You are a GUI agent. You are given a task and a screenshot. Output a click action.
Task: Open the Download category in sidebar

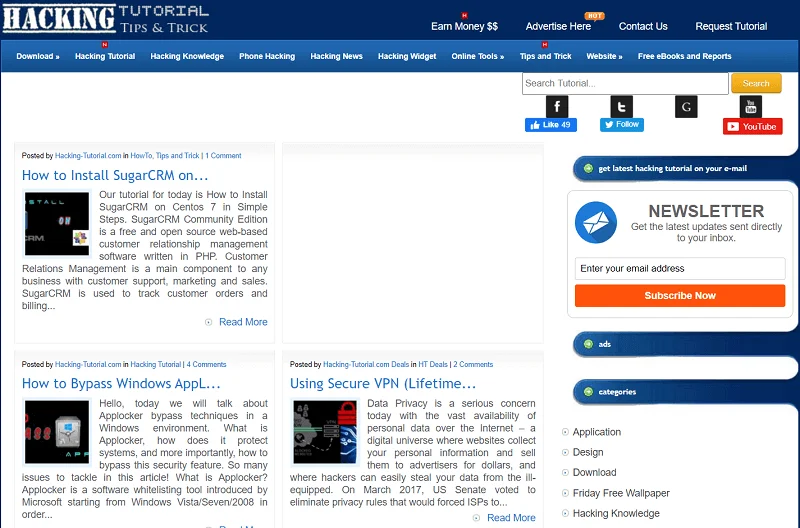pos(594,473)
